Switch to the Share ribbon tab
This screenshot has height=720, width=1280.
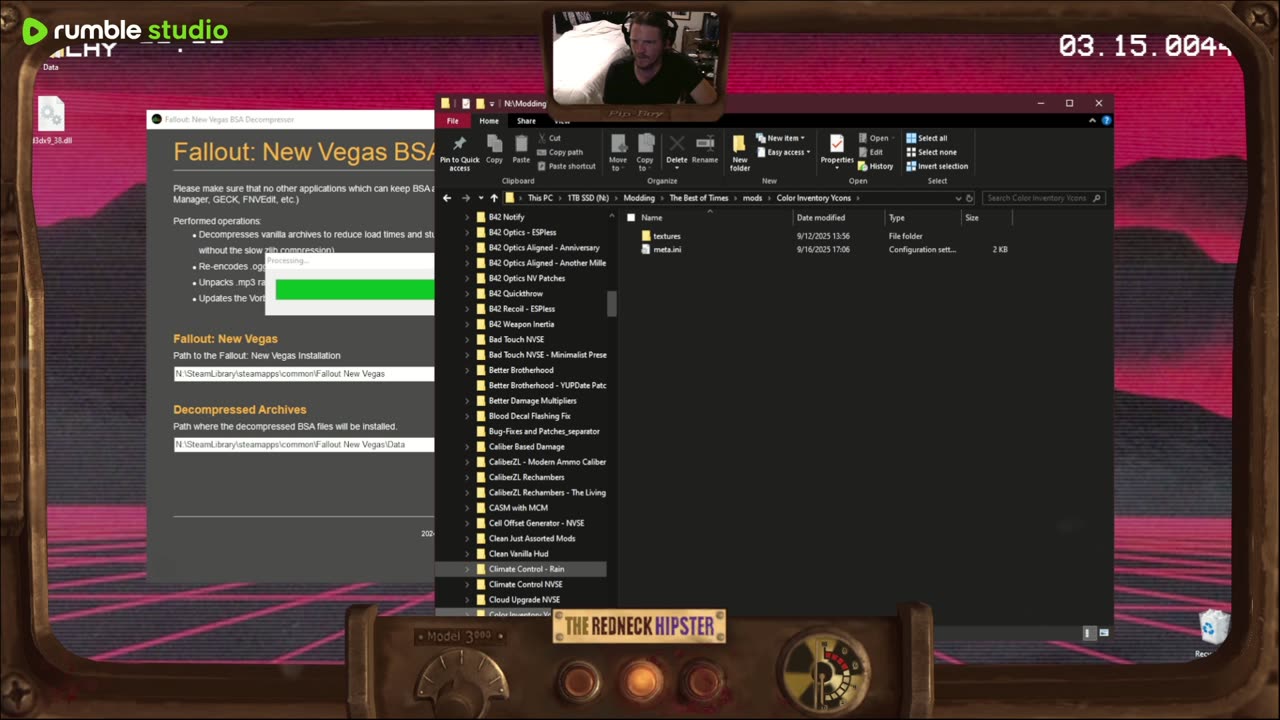click(526, 120)
